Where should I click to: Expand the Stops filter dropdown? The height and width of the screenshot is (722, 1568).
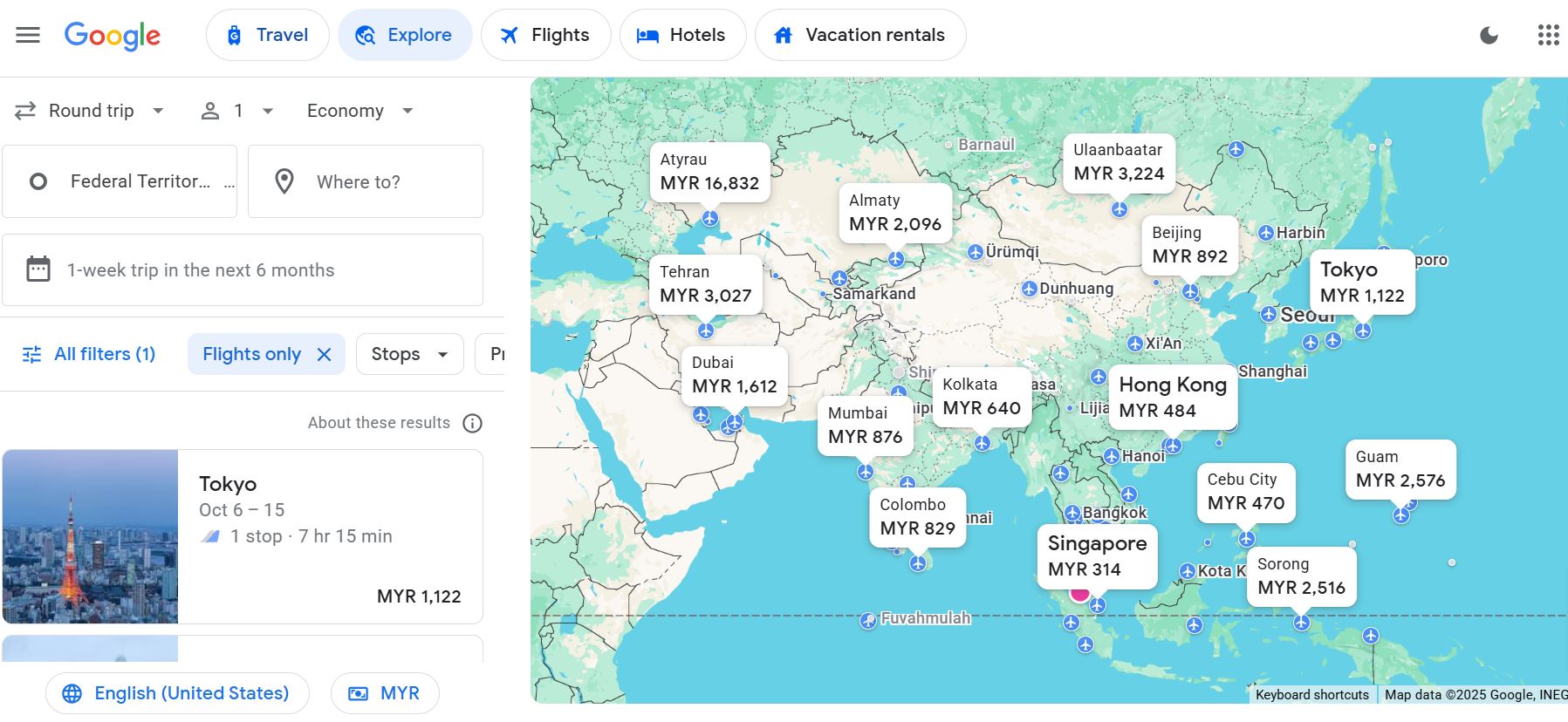click(409, 354)
